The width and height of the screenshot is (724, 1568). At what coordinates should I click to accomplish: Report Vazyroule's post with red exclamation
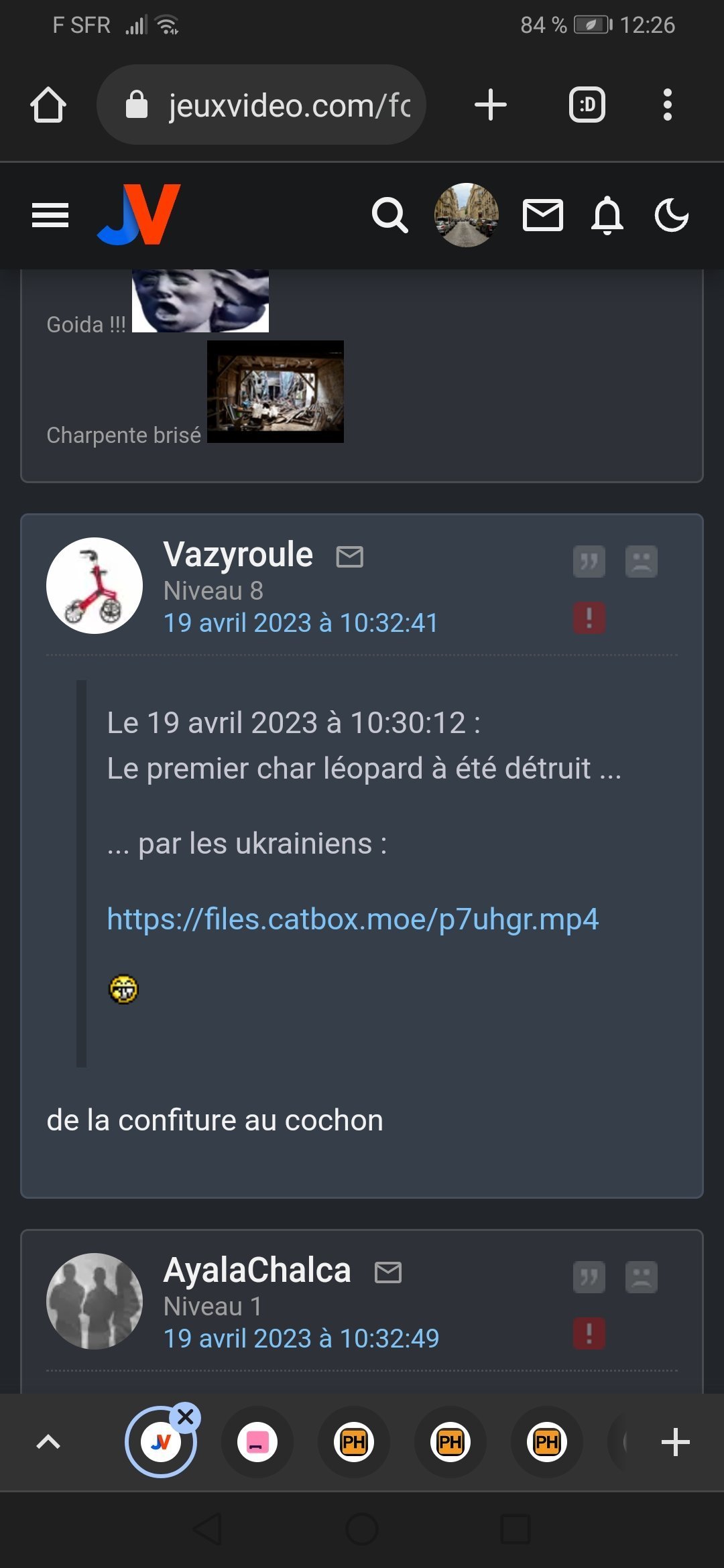[589, 618]
